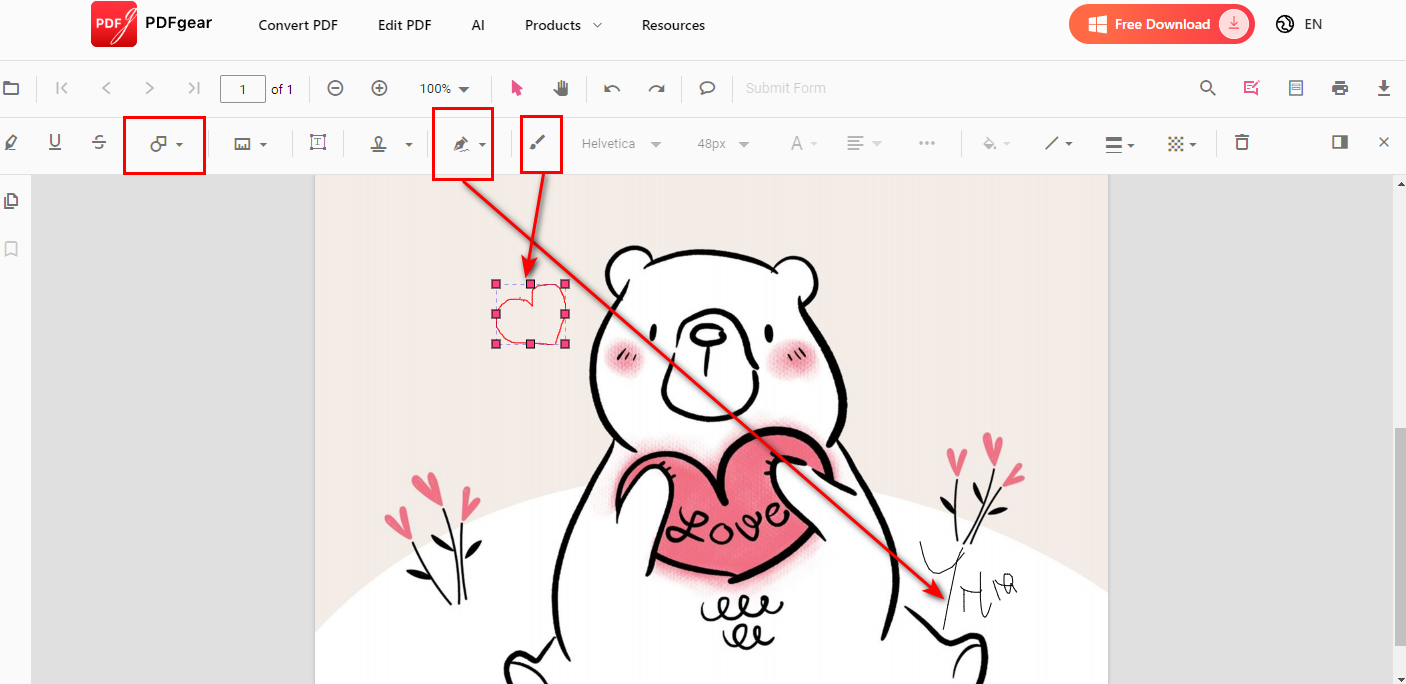Select the Stamp tool

385,143
